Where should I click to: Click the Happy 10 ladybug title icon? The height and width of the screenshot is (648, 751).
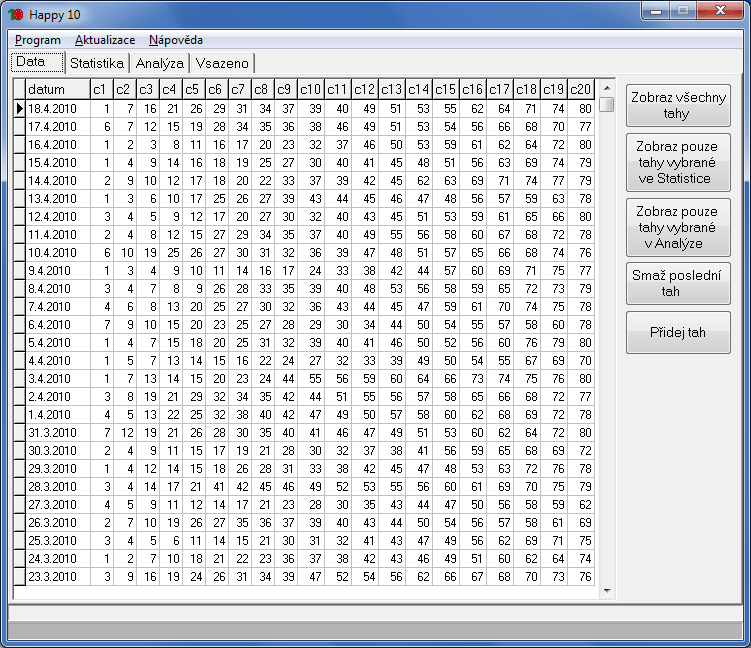(x=16, y=14)
